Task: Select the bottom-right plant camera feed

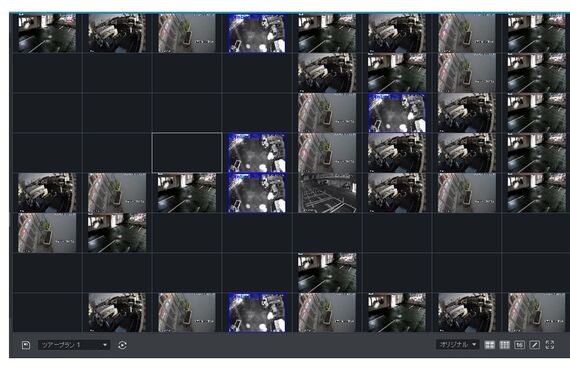Action: [x=537, y=313]
